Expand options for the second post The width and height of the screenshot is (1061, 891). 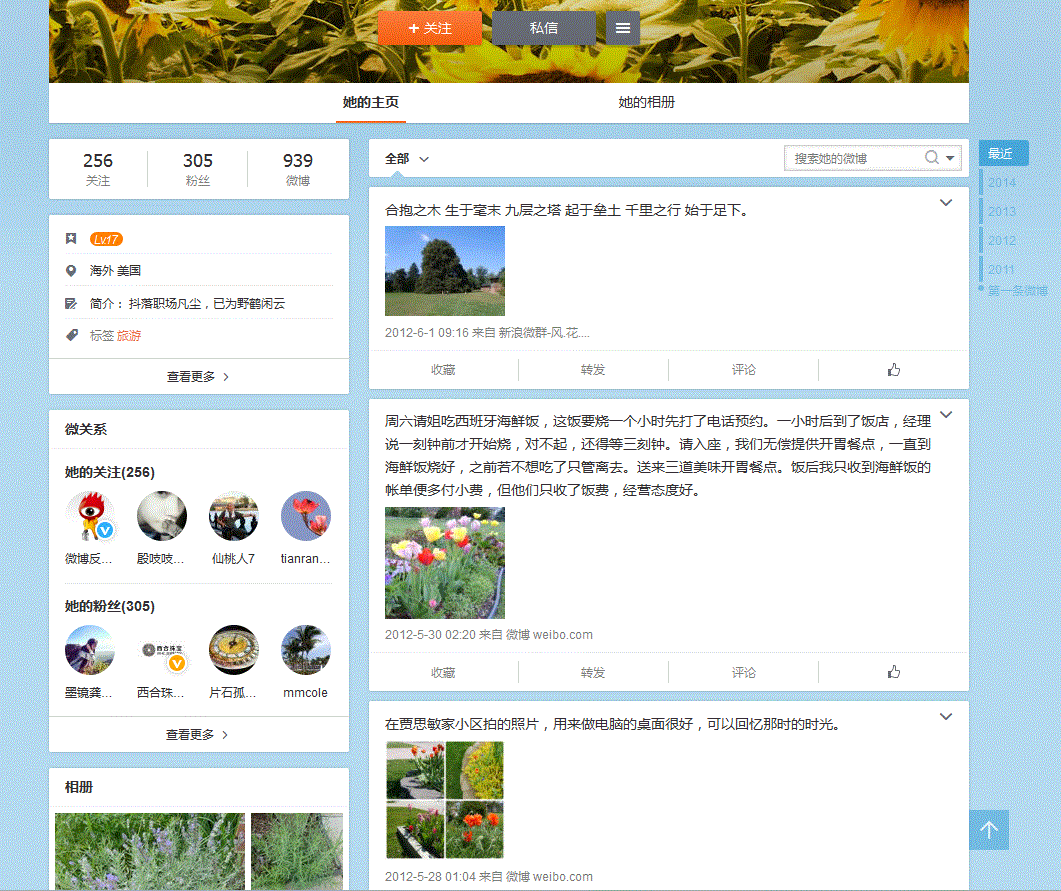[x=946, y=414]
